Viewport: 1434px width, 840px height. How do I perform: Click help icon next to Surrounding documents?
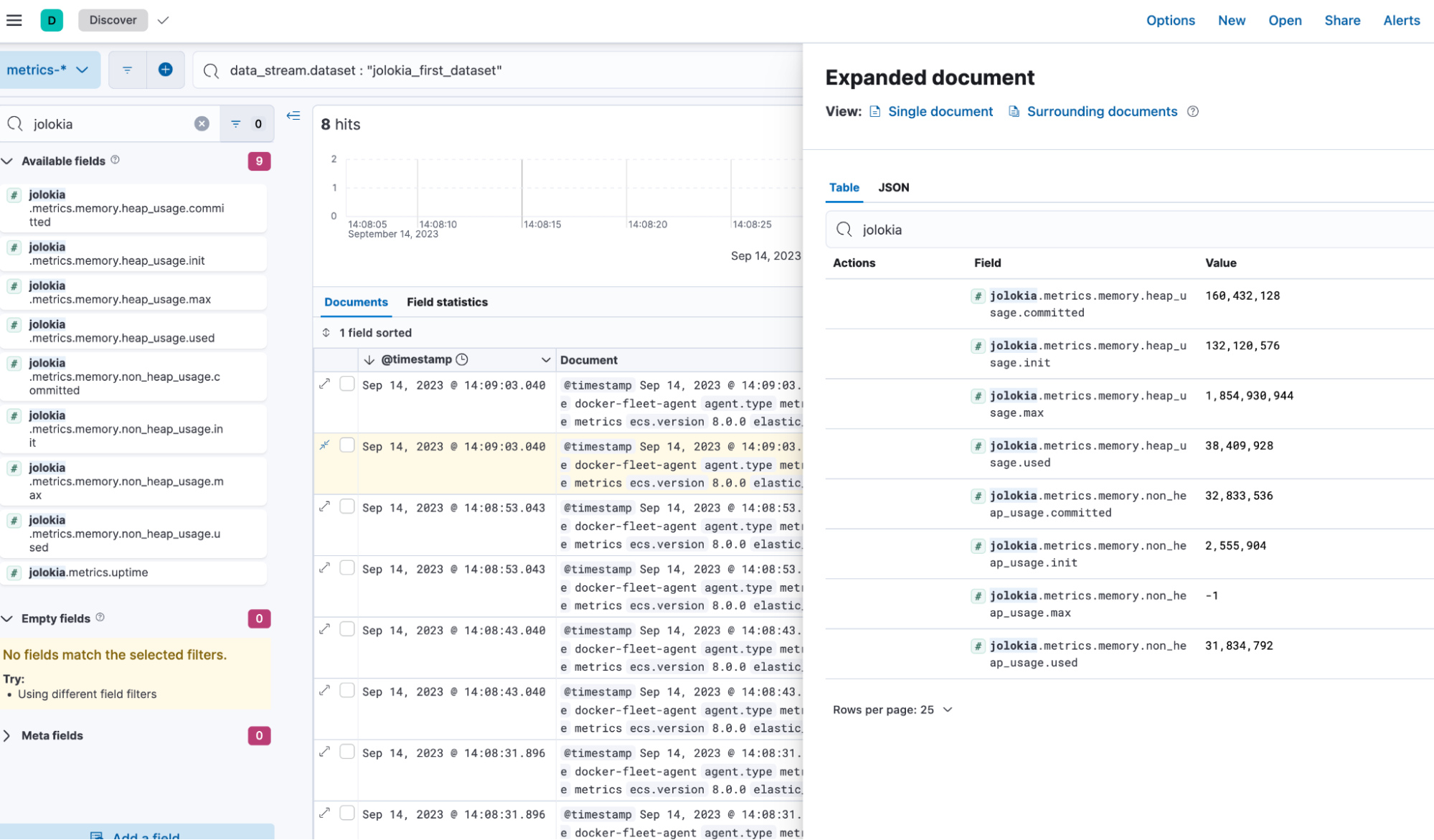pos(1192,111)
